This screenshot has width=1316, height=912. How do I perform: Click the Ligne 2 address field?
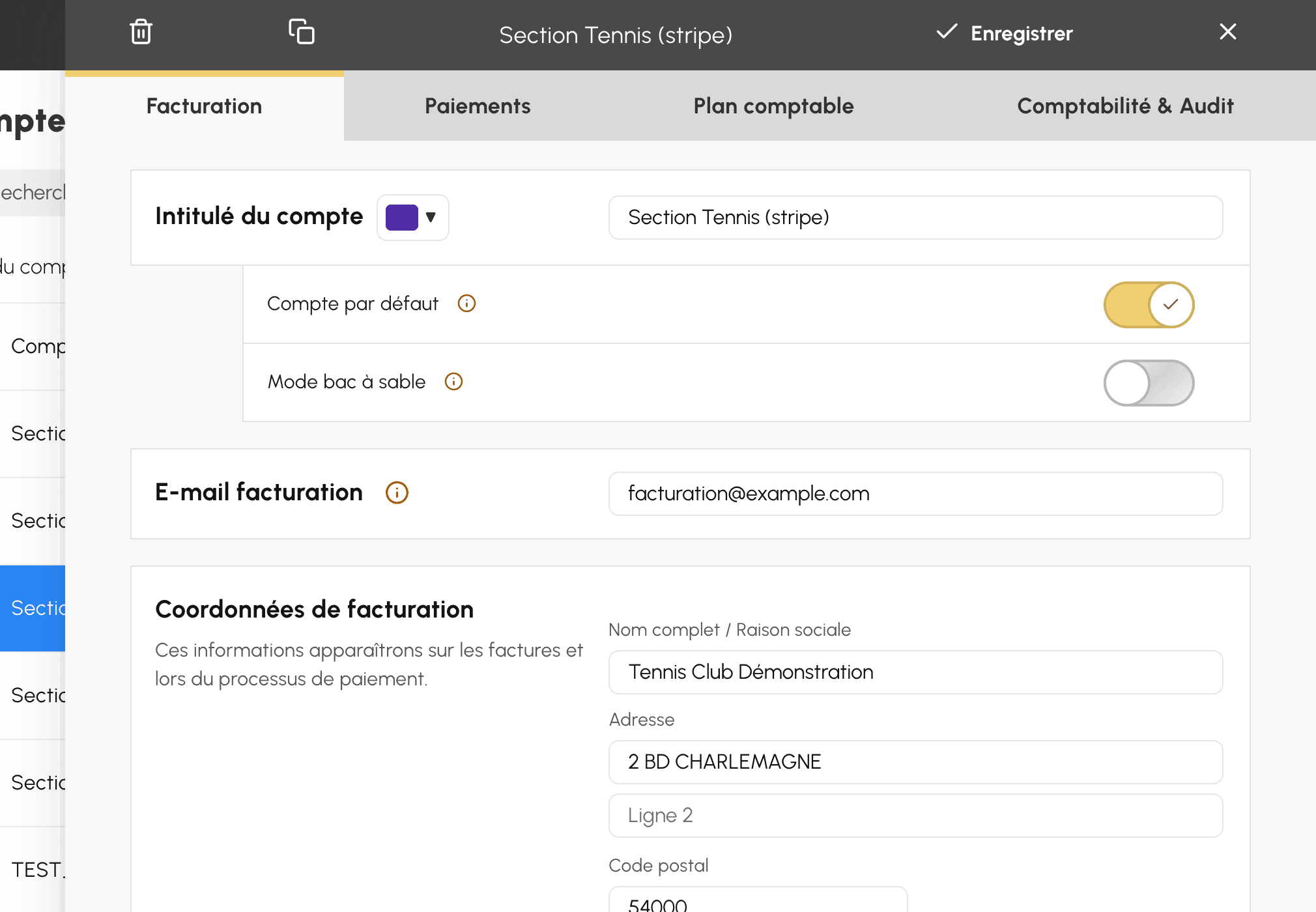[x=915, y=816]
